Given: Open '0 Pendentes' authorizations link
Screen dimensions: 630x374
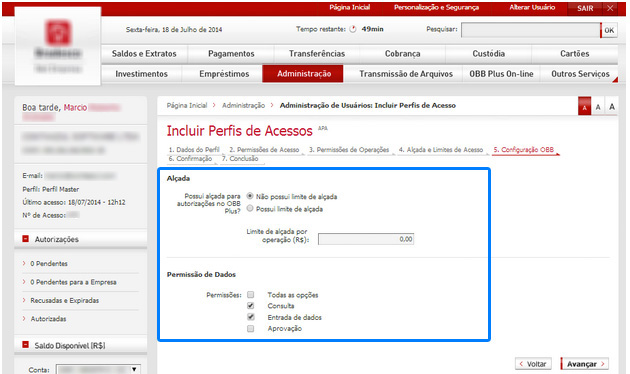Looking at the screenshot, I should pos(49,264).
